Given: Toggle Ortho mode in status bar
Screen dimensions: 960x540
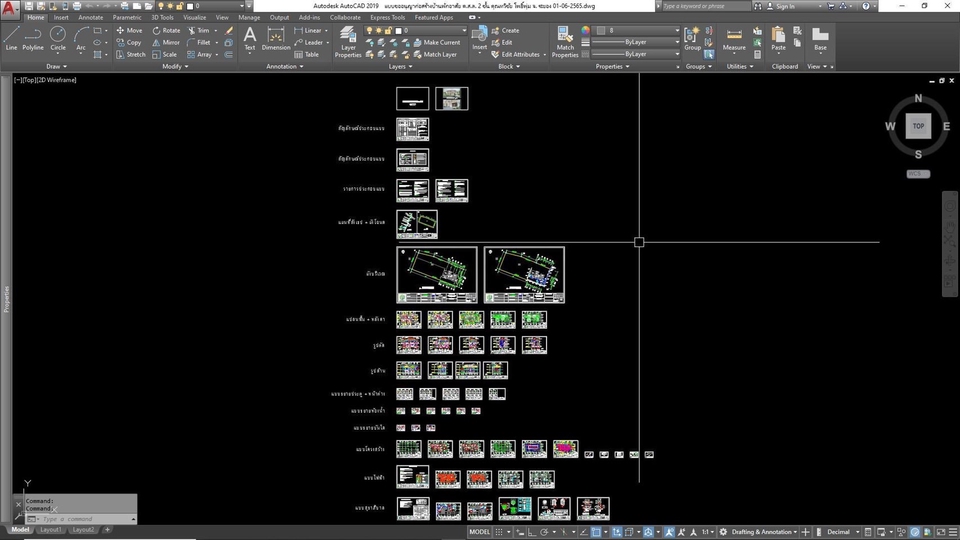Looking at the screenshot, I should coord(532,532).
